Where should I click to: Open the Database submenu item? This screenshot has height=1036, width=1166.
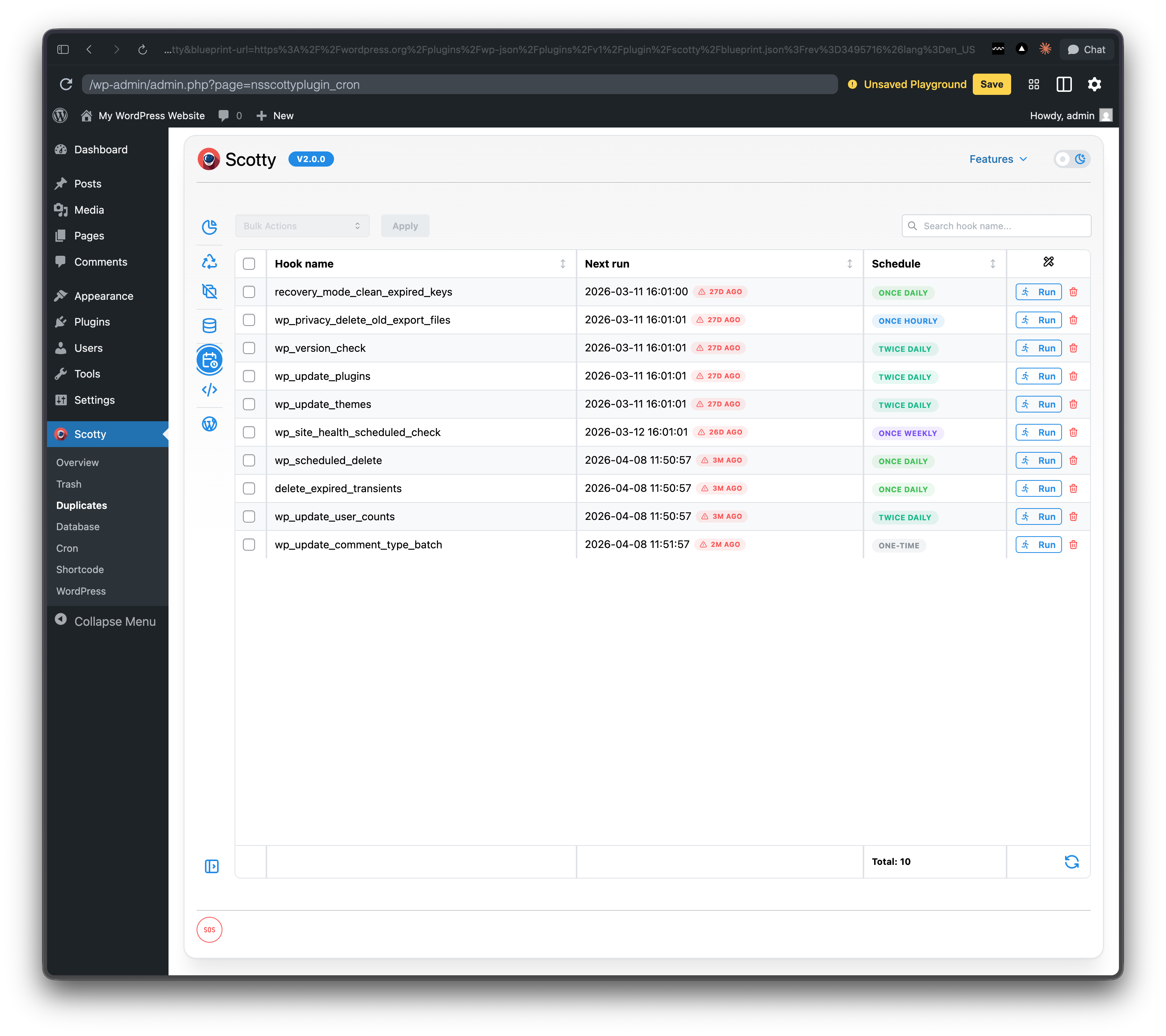[77, 527]
